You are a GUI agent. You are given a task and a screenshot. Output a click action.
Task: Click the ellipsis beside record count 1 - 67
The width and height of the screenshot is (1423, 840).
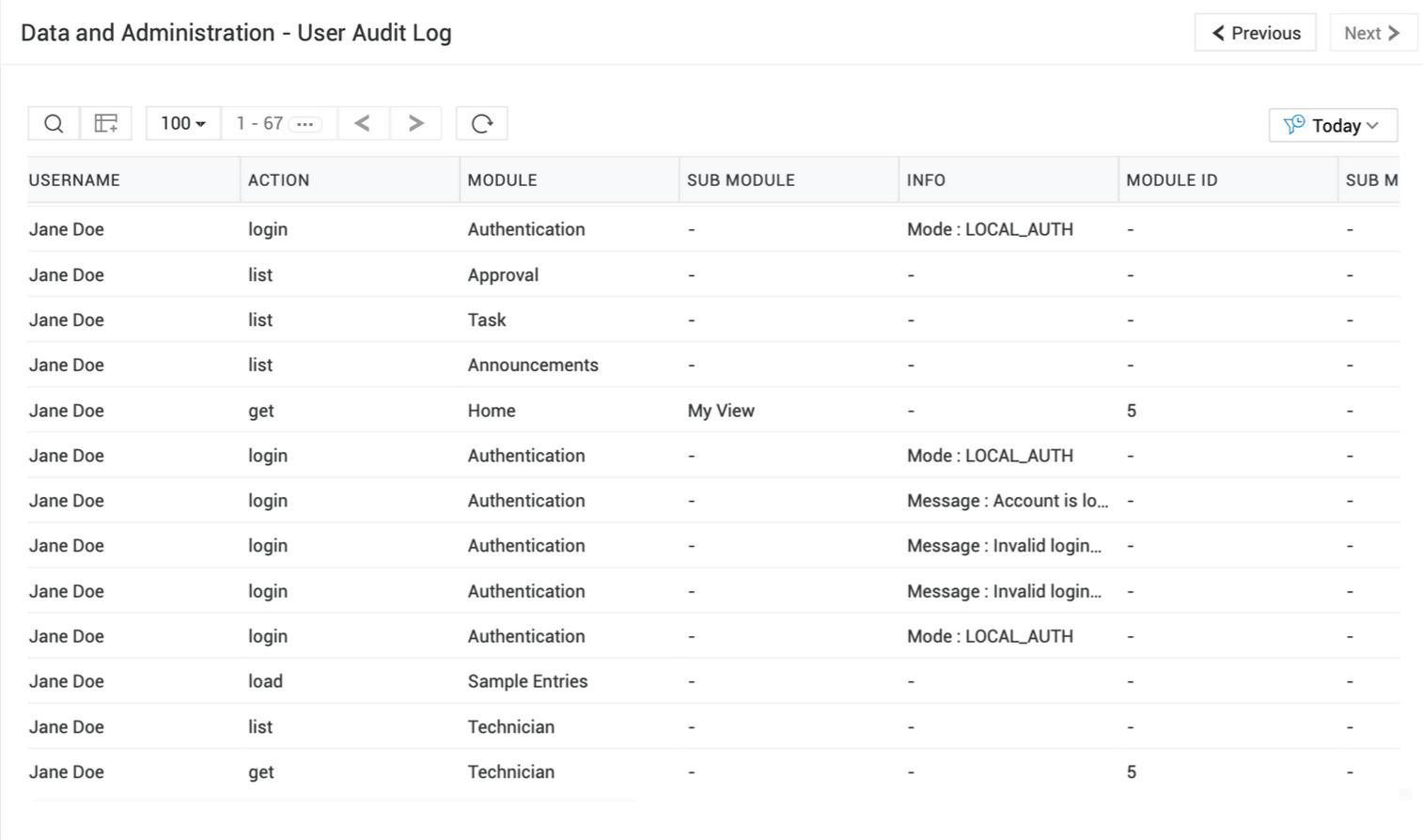coord(305,124)
